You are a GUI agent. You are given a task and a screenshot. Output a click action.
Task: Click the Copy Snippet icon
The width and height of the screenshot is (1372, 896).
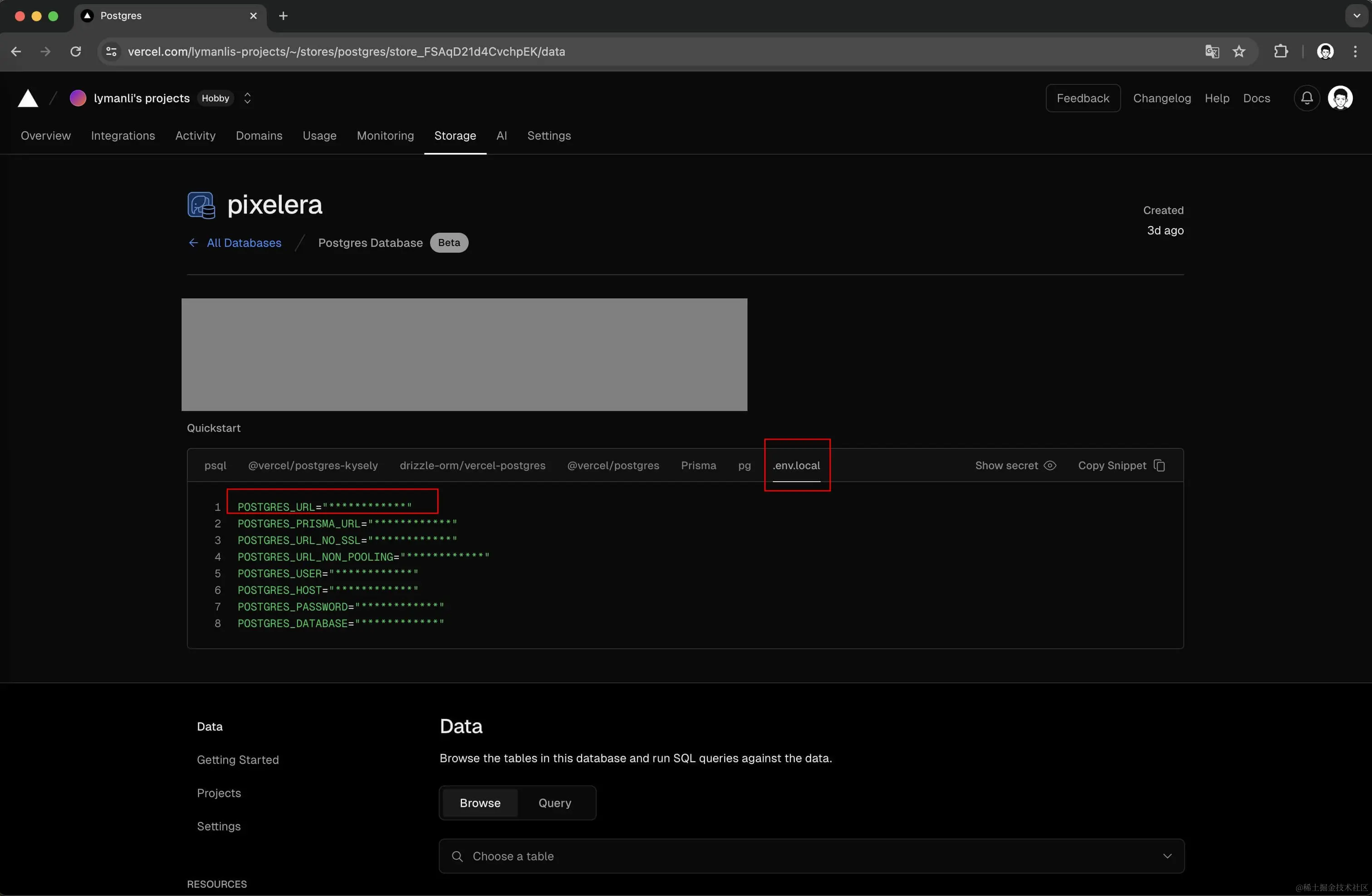pos(1159,465)
